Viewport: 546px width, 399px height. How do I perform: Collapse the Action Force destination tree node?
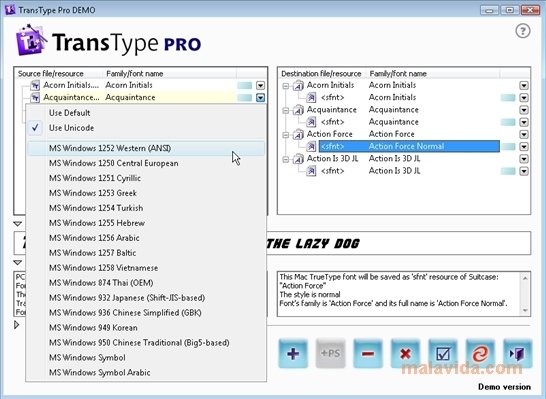tap(286, 135)
